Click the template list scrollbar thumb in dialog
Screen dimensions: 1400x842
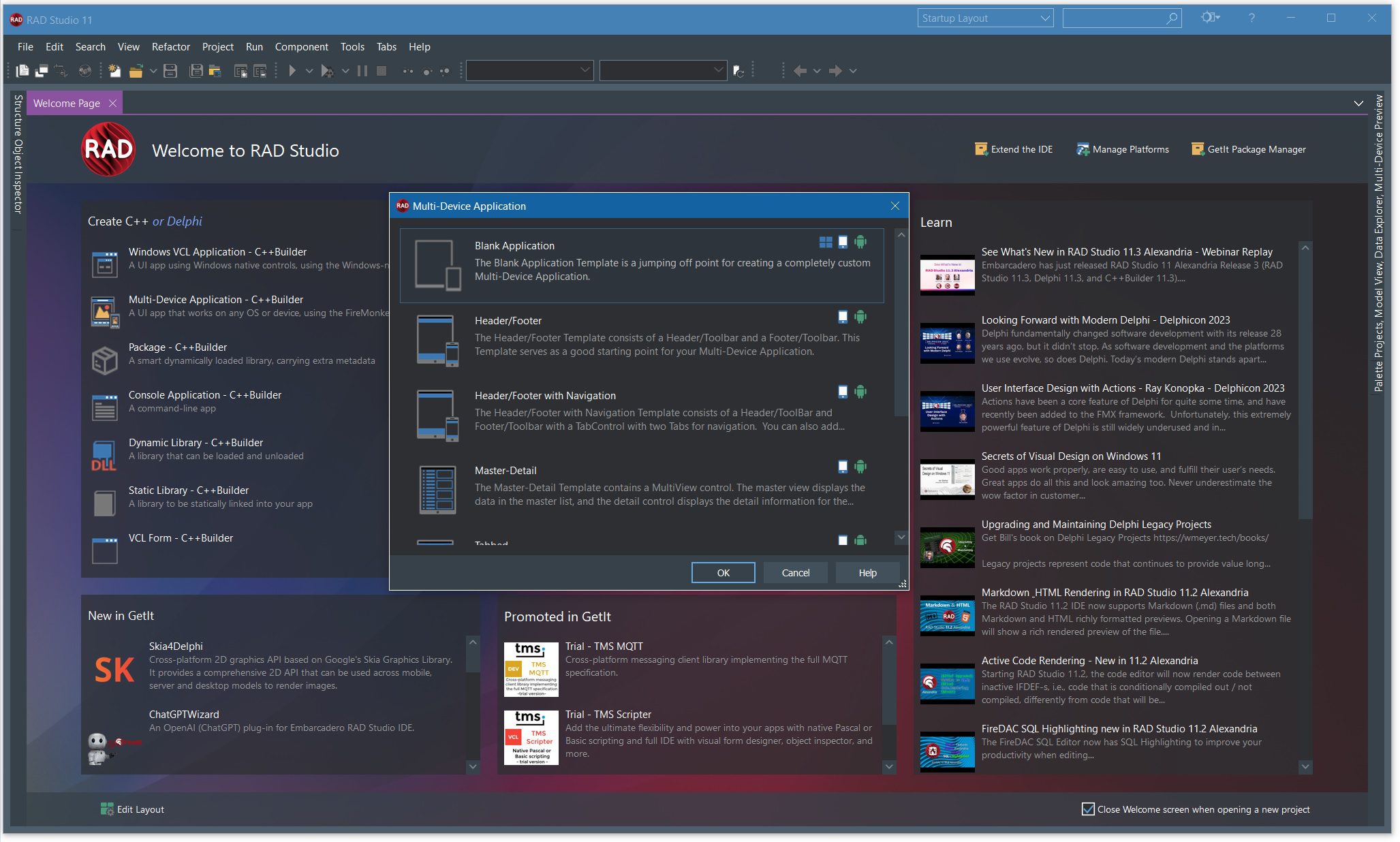pyautogui.click(x=901, y=328)
